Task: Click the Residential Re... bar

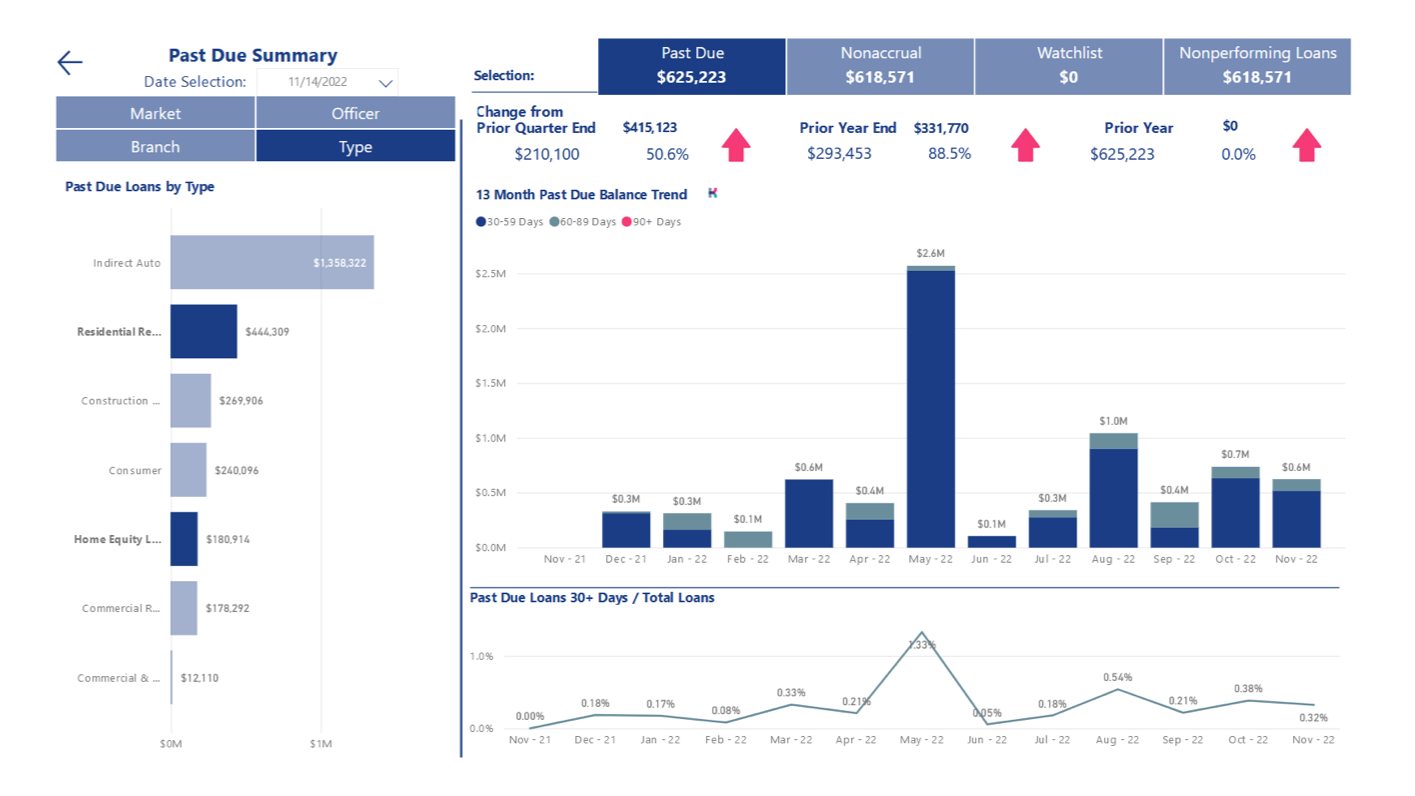Action: click(204, 331)
